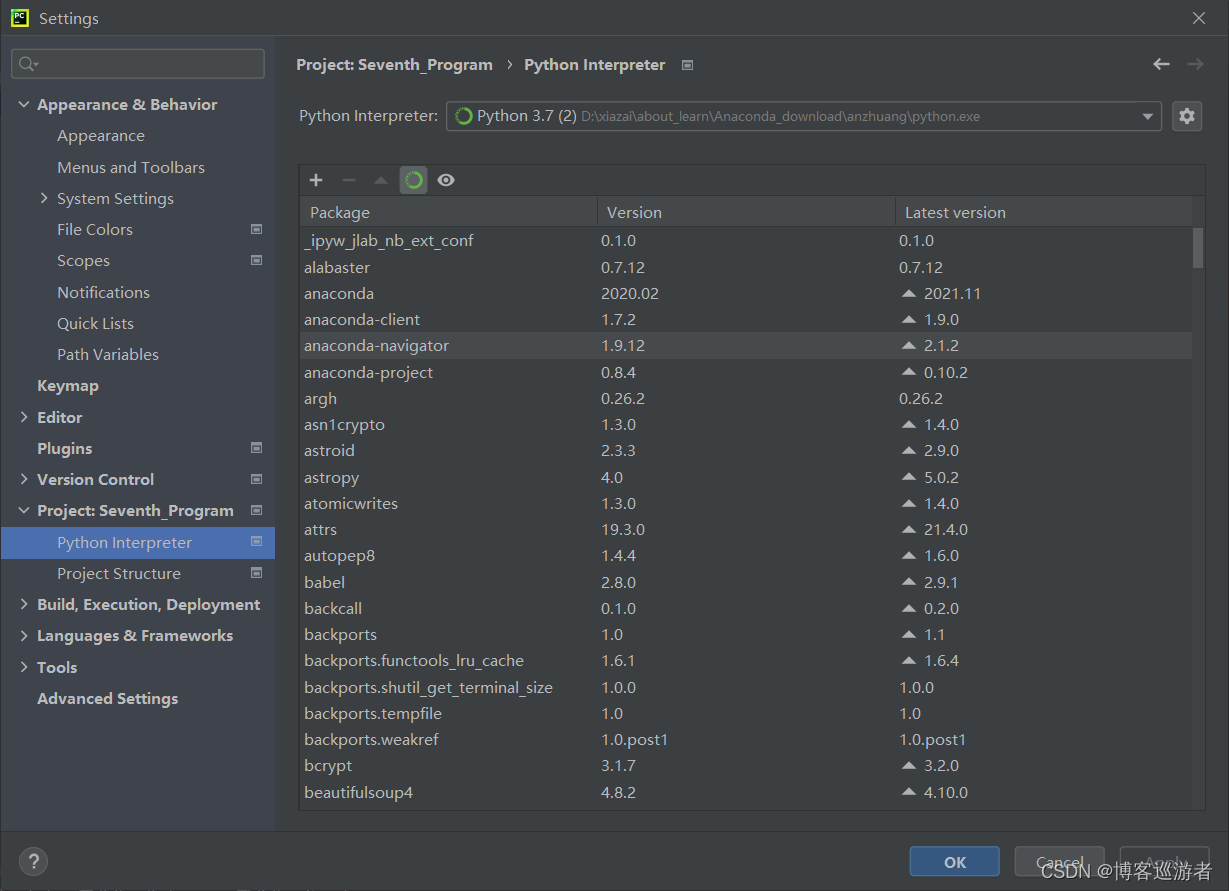Click the uninstall package minus icon

click(x=349, y=180)
